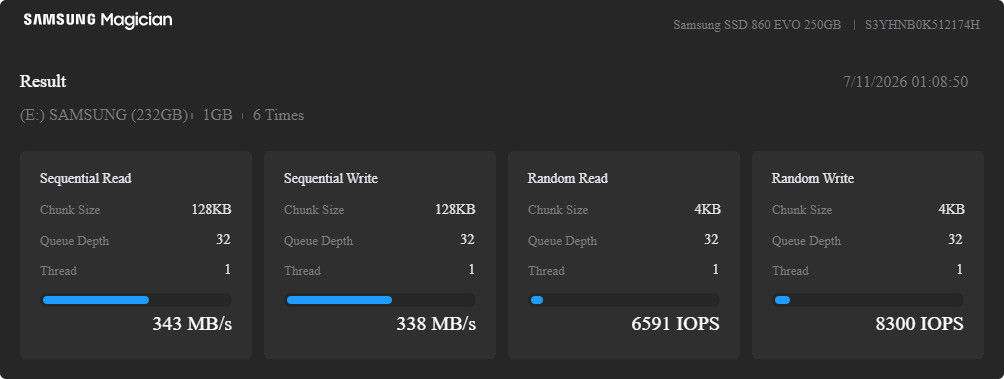Image resolution: width=1004 pixels, height=379 pixels.
Task: Click the 338 MB/s write speed value
Action: (x=436, y=324)
